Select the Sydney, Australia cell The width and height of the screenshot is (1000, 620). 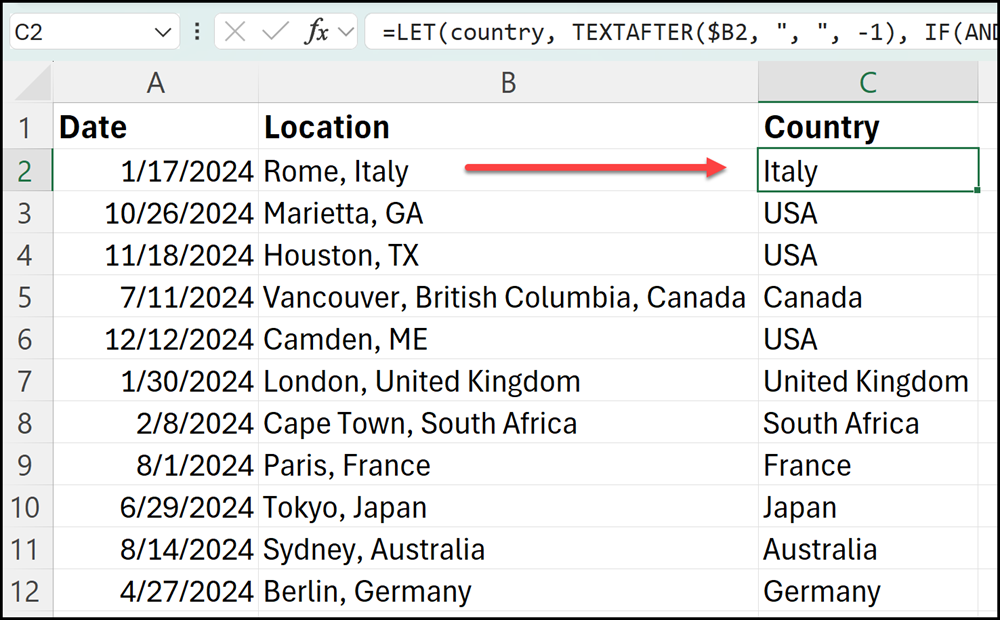tap(508, 550)
